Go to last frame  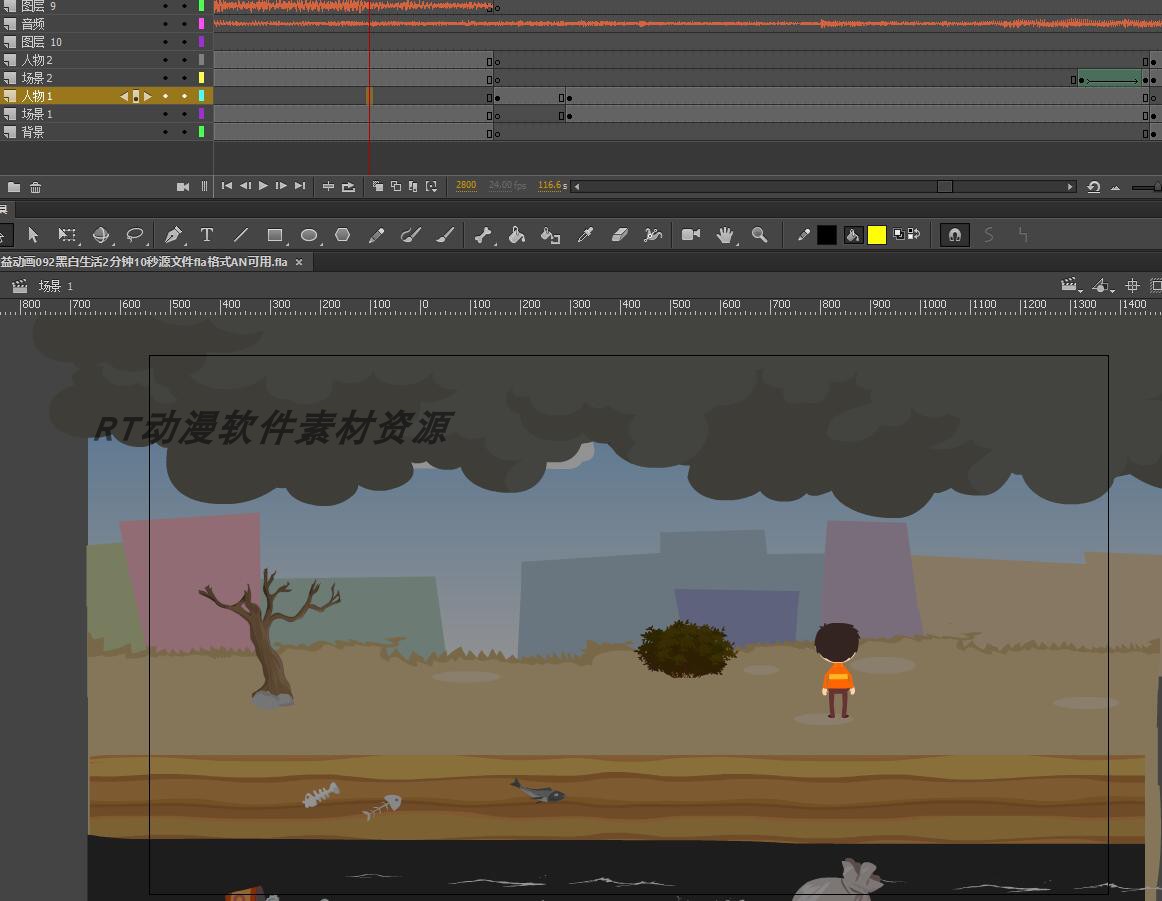coord(299,186)
